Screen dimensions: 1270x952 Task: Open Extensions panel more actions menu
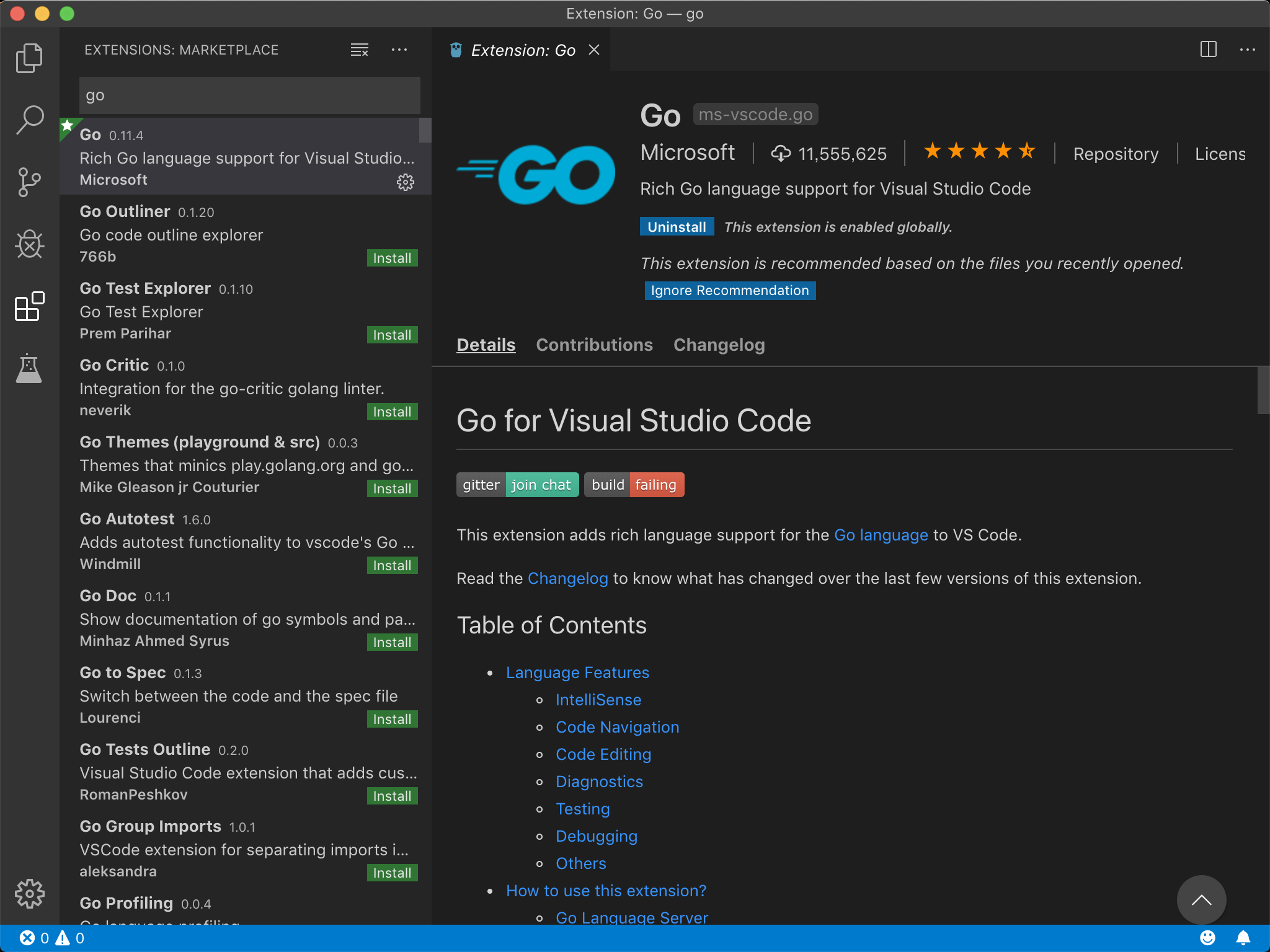(399, 50)
